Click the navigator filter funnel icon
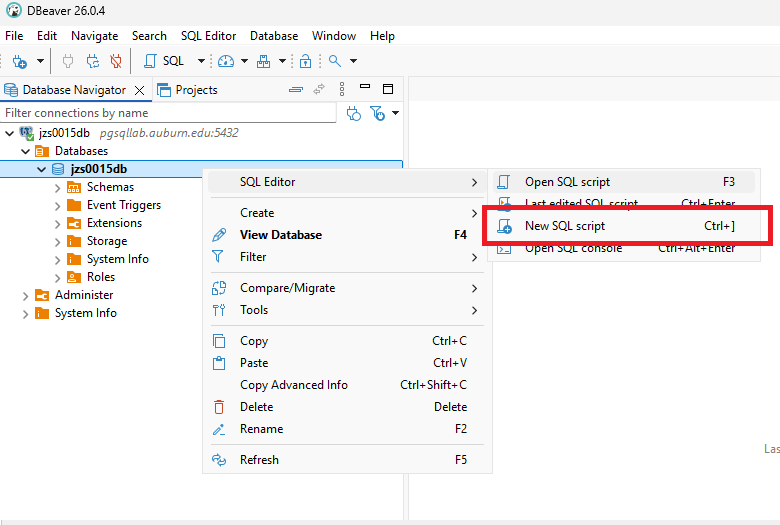 (378, 113)
